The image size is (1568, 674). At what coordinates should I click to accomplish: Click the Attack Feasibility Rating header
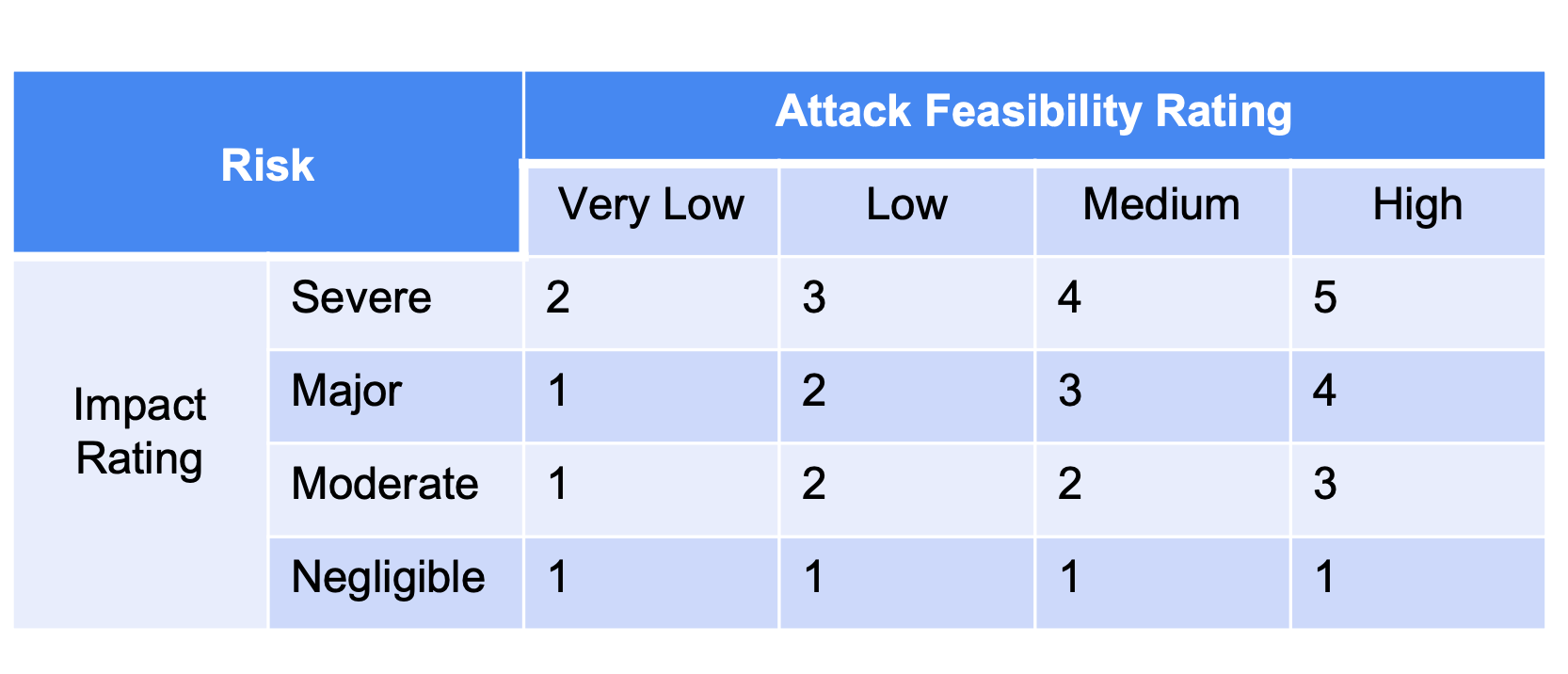1033,115
